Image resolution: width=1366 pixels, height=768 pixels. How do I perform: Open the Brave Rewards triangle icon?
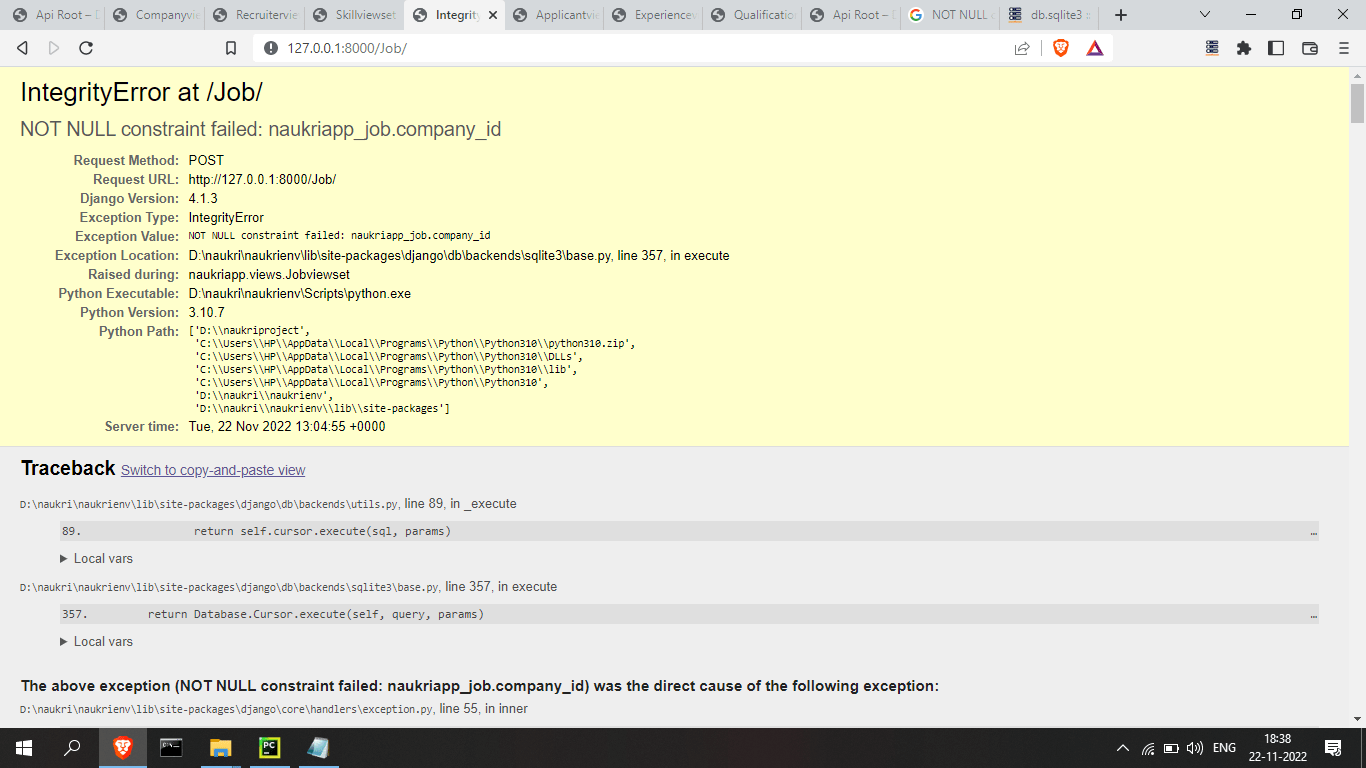(1095, 47)
